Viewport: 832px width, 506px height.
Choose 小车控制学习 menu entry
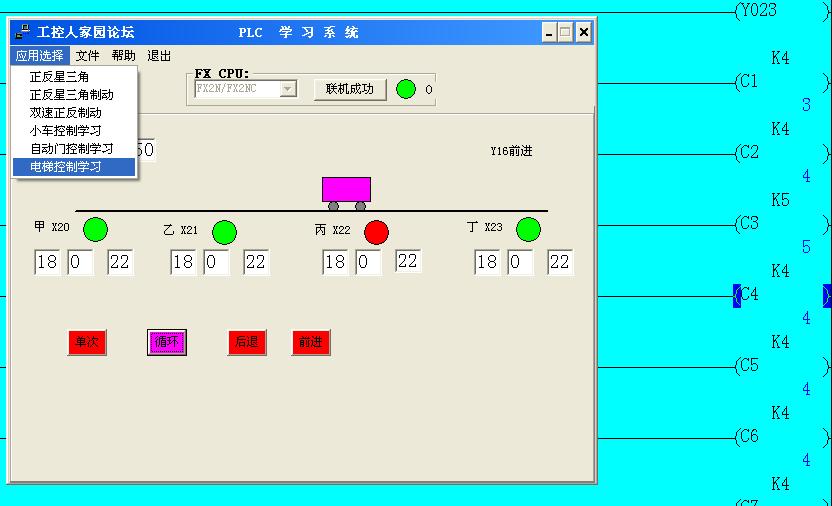65,131
